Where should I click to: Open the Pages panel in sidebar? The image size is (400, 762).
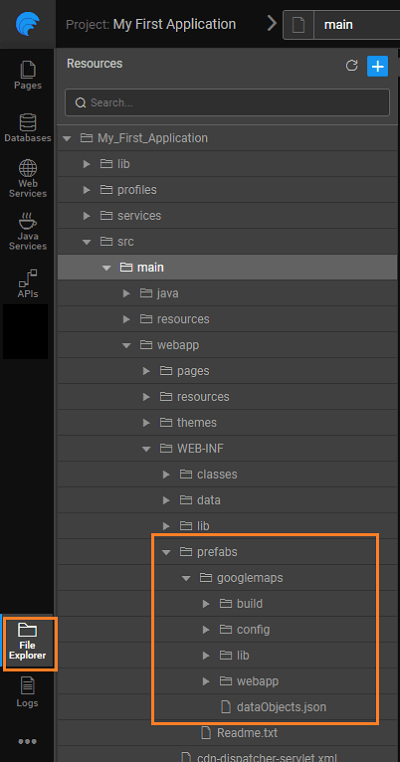tap(27, 75)
